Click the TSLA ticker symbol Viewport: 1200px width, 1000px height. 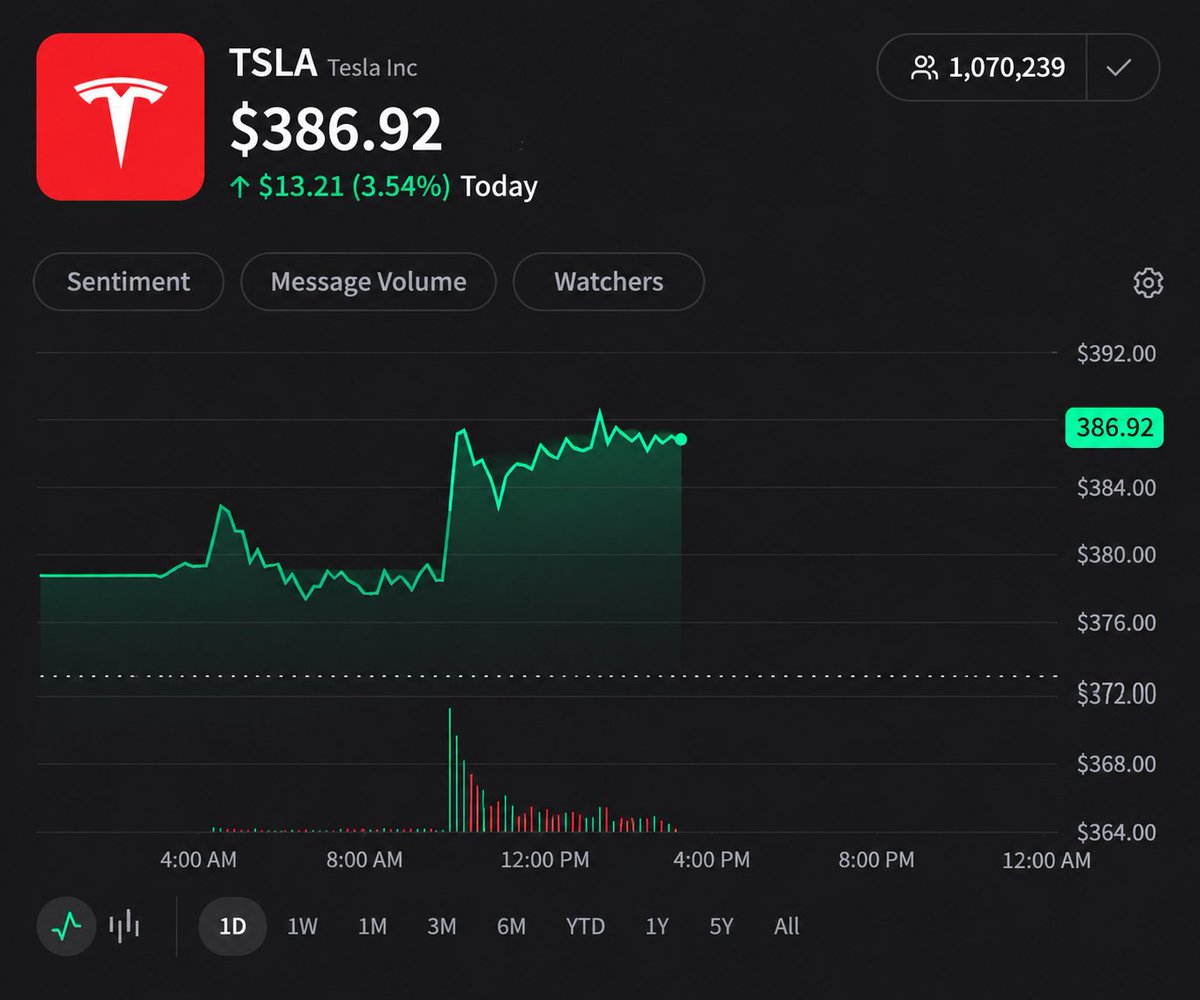(273, 64)
